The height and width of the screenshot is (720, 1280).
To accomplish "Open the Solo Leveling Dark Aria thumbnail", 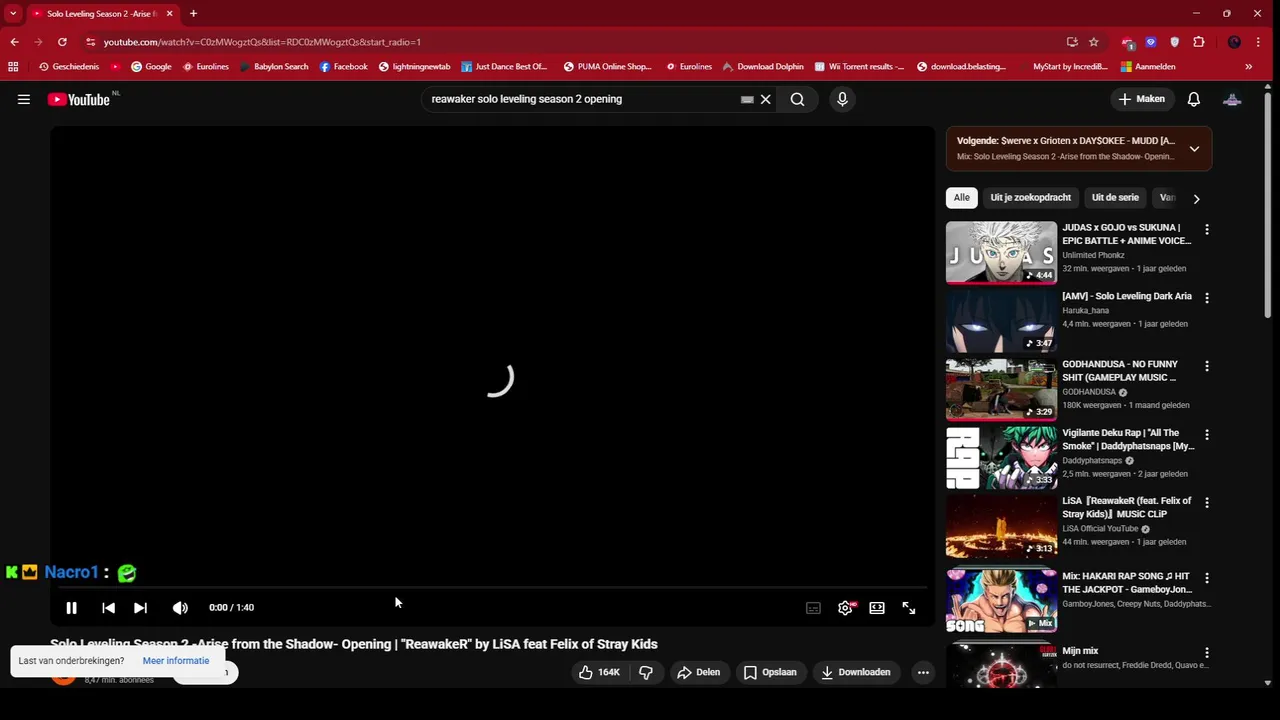I will pyautogui.click(x=1001, y=320).
